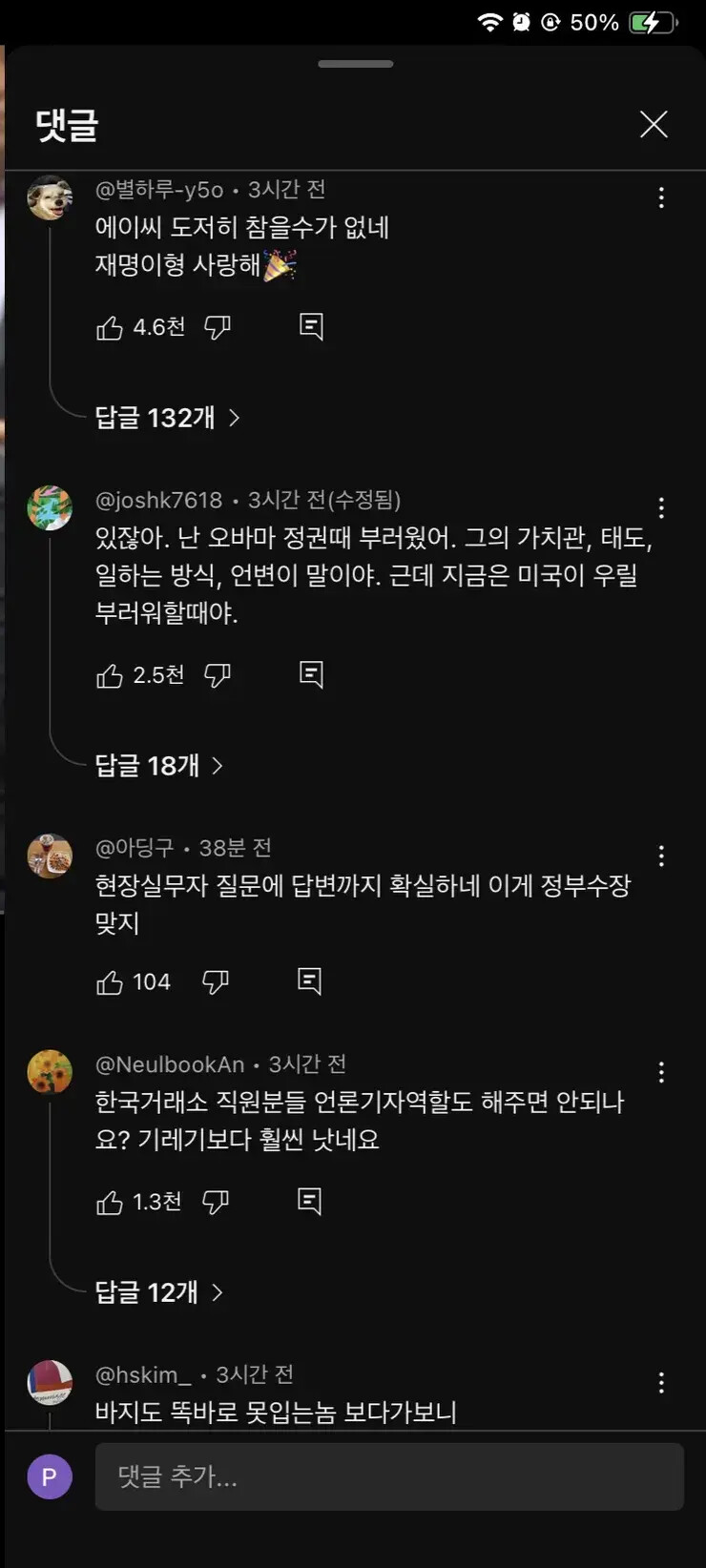
Task: Open the @별하루-y5o dog avatar
Action: 50,198
